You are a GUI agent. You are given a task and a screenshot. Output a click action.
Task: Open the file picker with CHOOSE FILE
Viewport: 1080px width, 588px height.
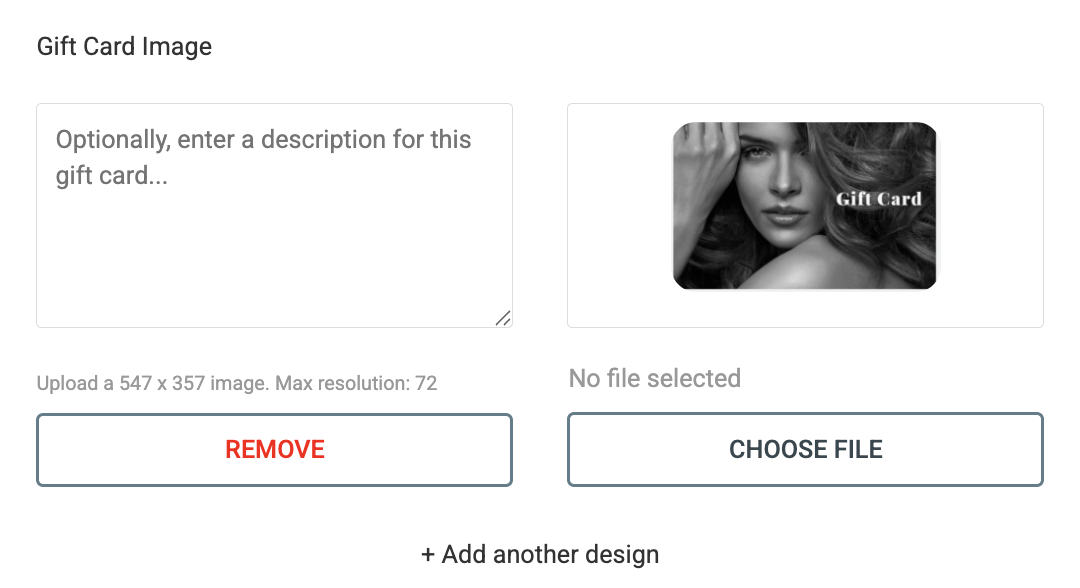pos(805,450)
